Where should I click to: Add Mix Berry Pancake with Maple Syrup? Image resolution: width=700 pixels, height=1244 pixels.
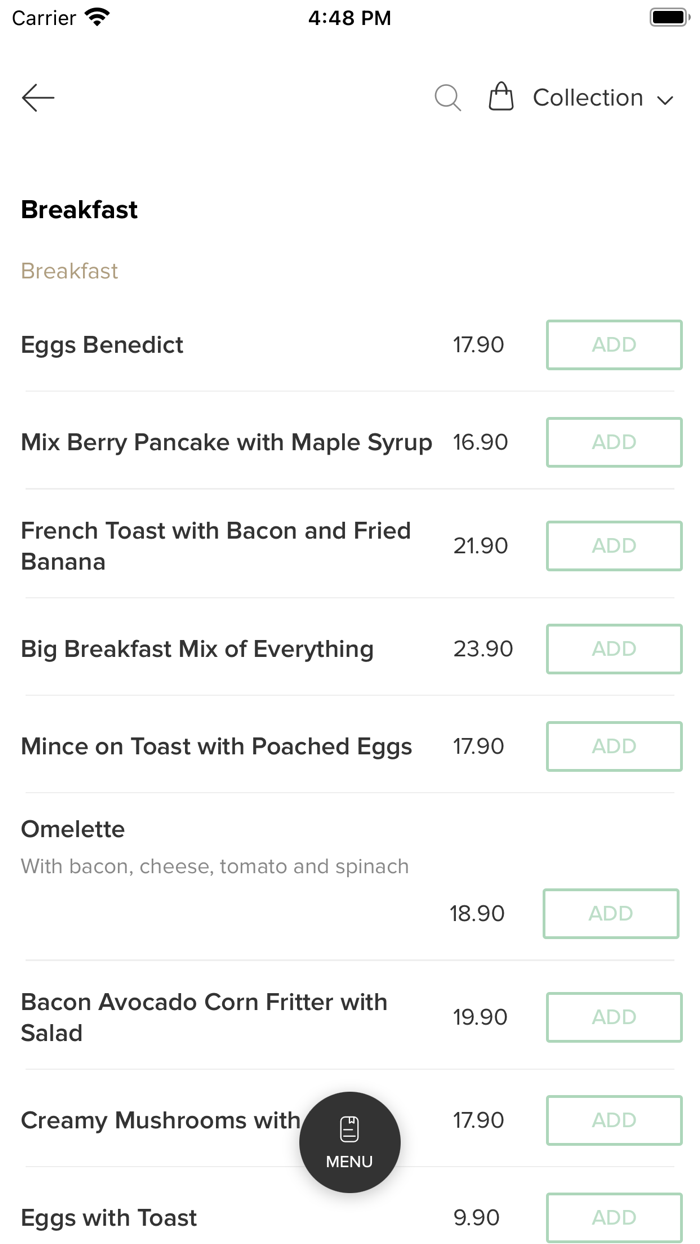click(614, 442)
